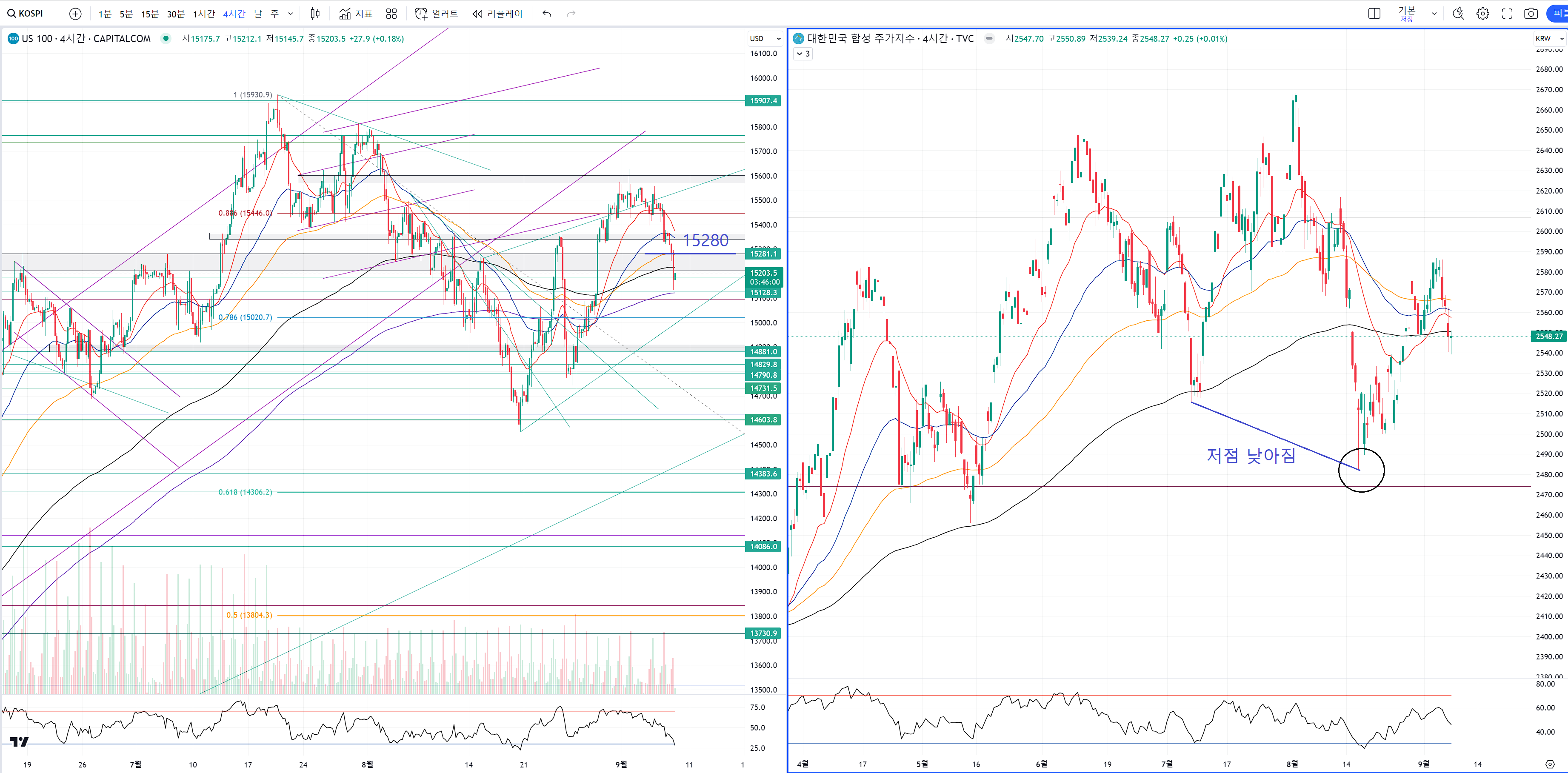Open the 지표 indicators panel
The height and width of the screenshot is (773, 1568).
(x=356, y=13)
